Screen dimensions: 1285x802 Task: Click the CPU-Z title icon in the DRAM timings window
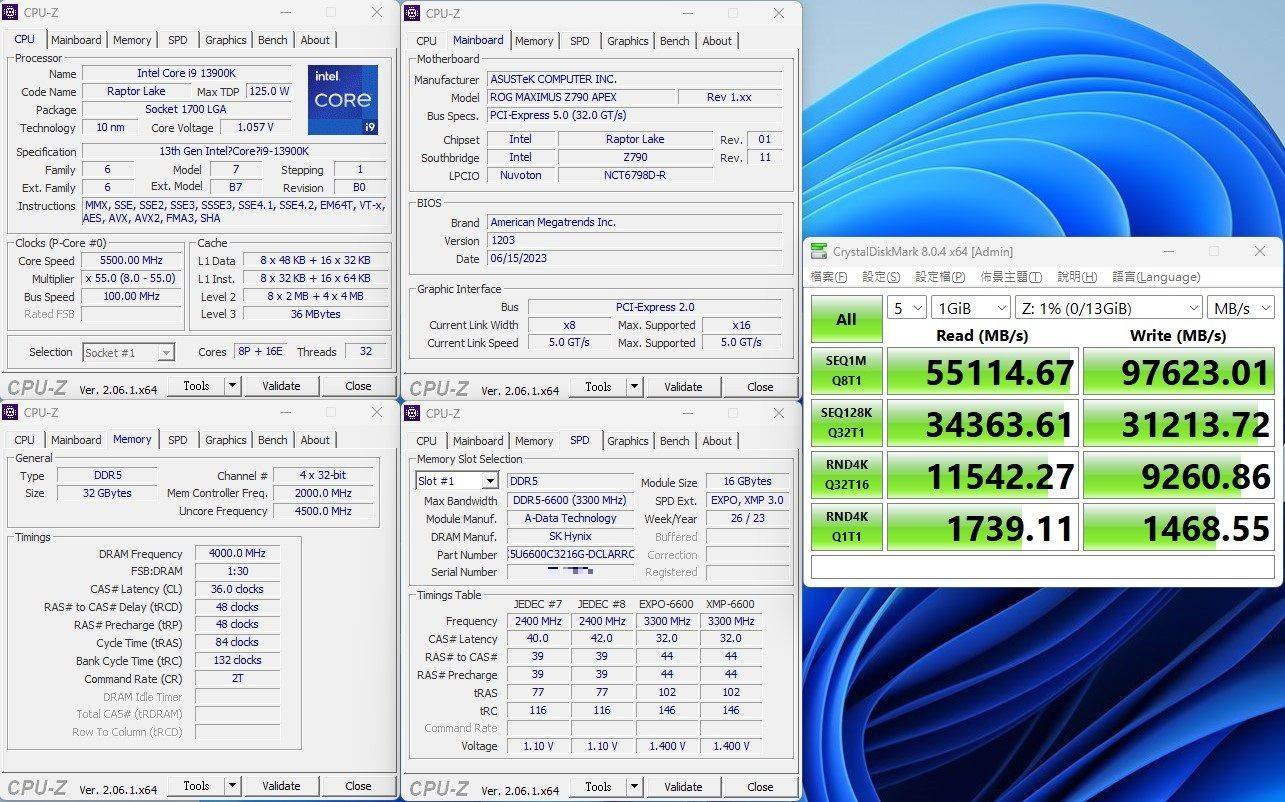point(11,412)
